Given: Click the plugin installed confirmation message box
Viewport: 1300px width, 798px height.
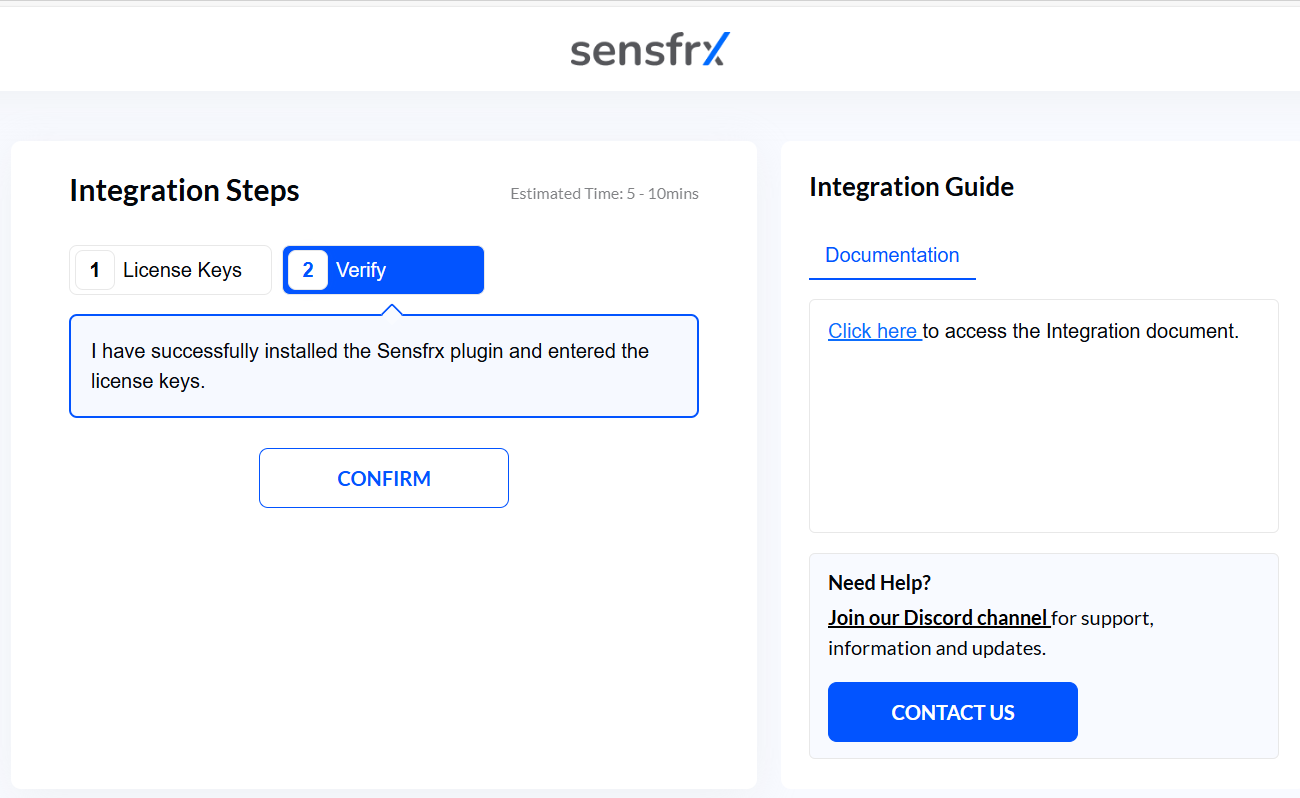Looking at the screenshot, I should (384, 366).
